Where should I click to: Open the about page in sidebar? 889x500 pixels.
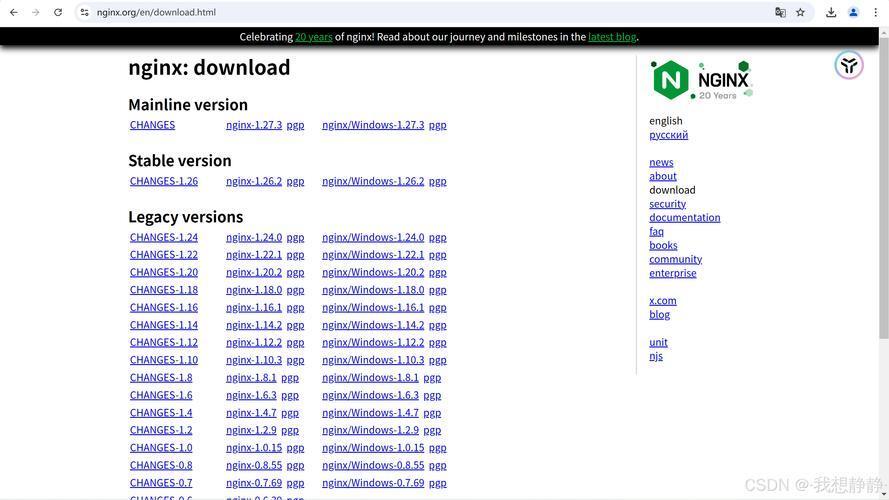(x=663, y=176)
